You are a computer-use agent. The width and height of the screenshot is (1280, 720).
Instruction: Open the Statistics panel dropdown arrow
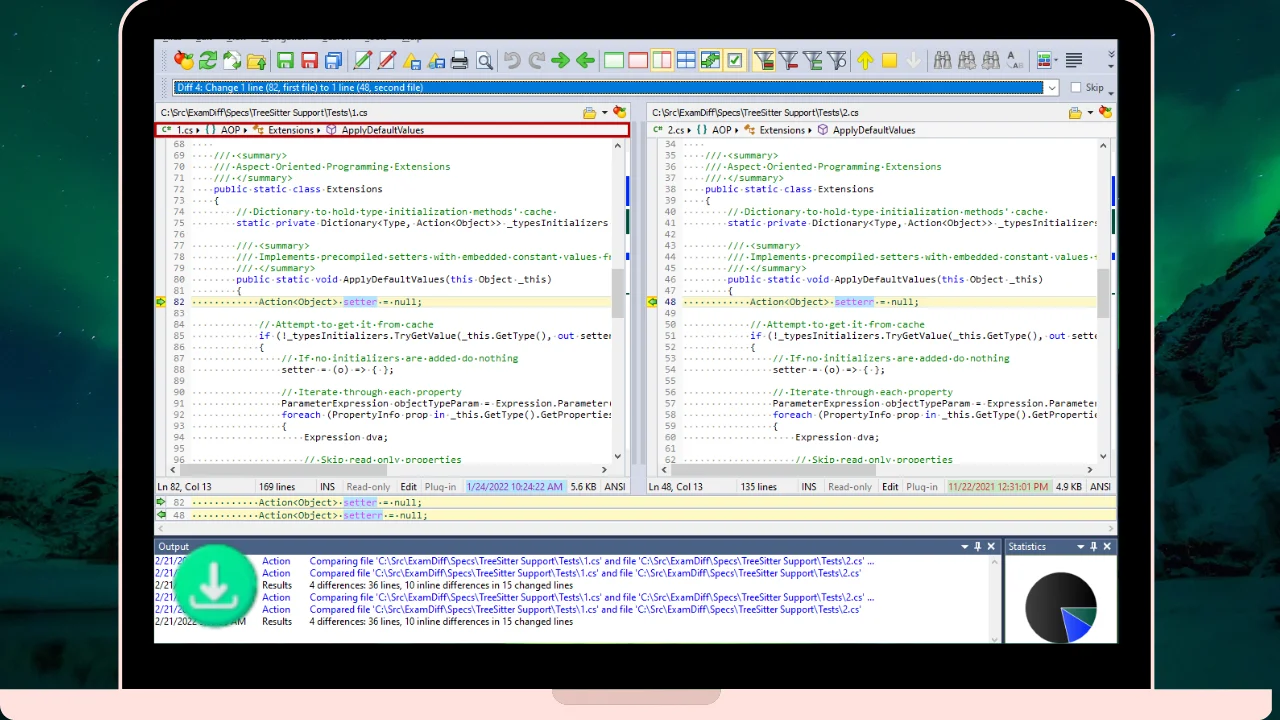point(1080,547)
